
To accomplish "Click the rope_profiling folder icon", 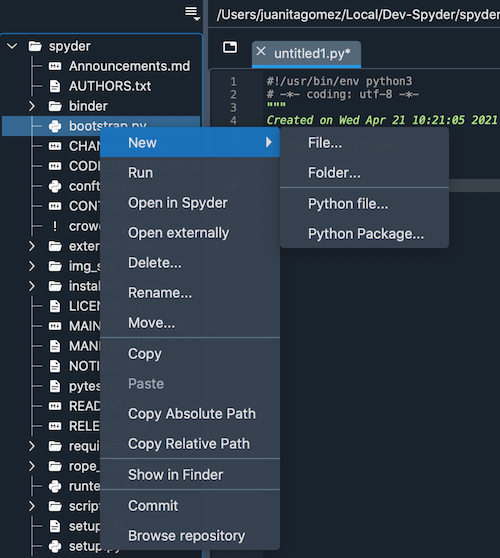I will [55, 466].
